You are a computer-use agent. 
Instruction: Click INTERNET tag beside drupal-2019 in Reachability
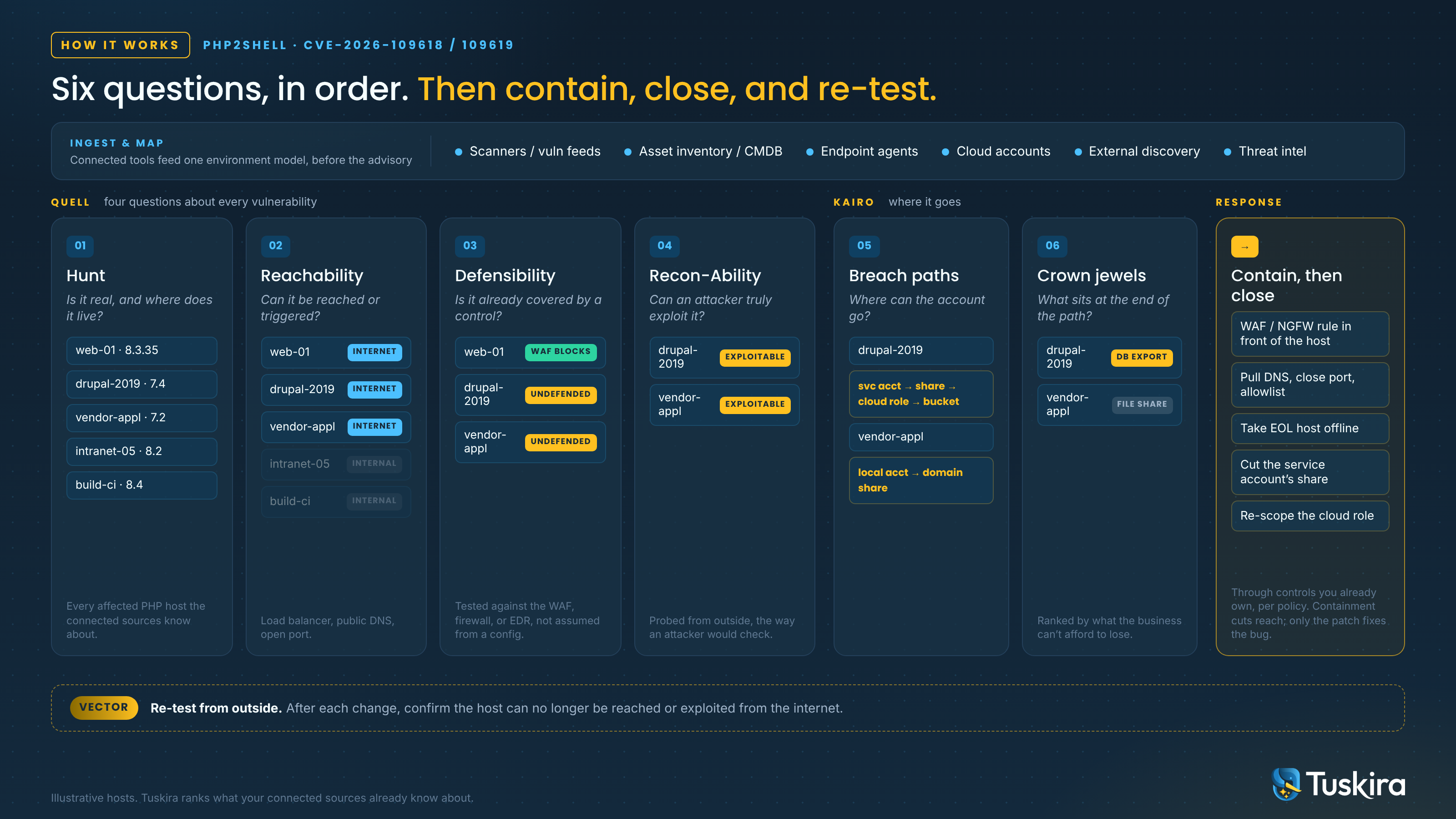[374, 389]
